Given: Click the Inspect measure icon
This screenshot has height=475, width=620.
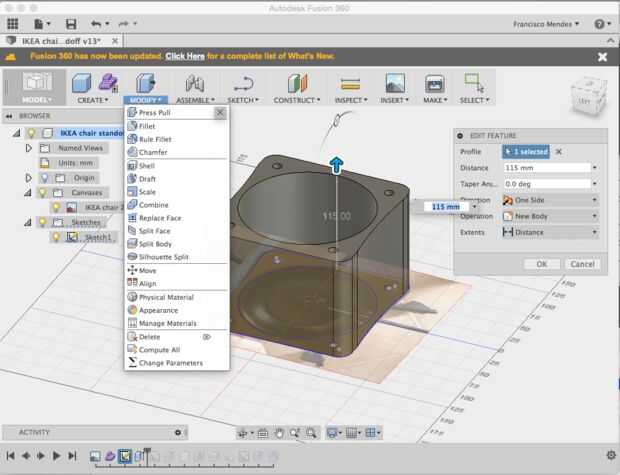Looking at the screenshot, I should (x=349, y=84).
